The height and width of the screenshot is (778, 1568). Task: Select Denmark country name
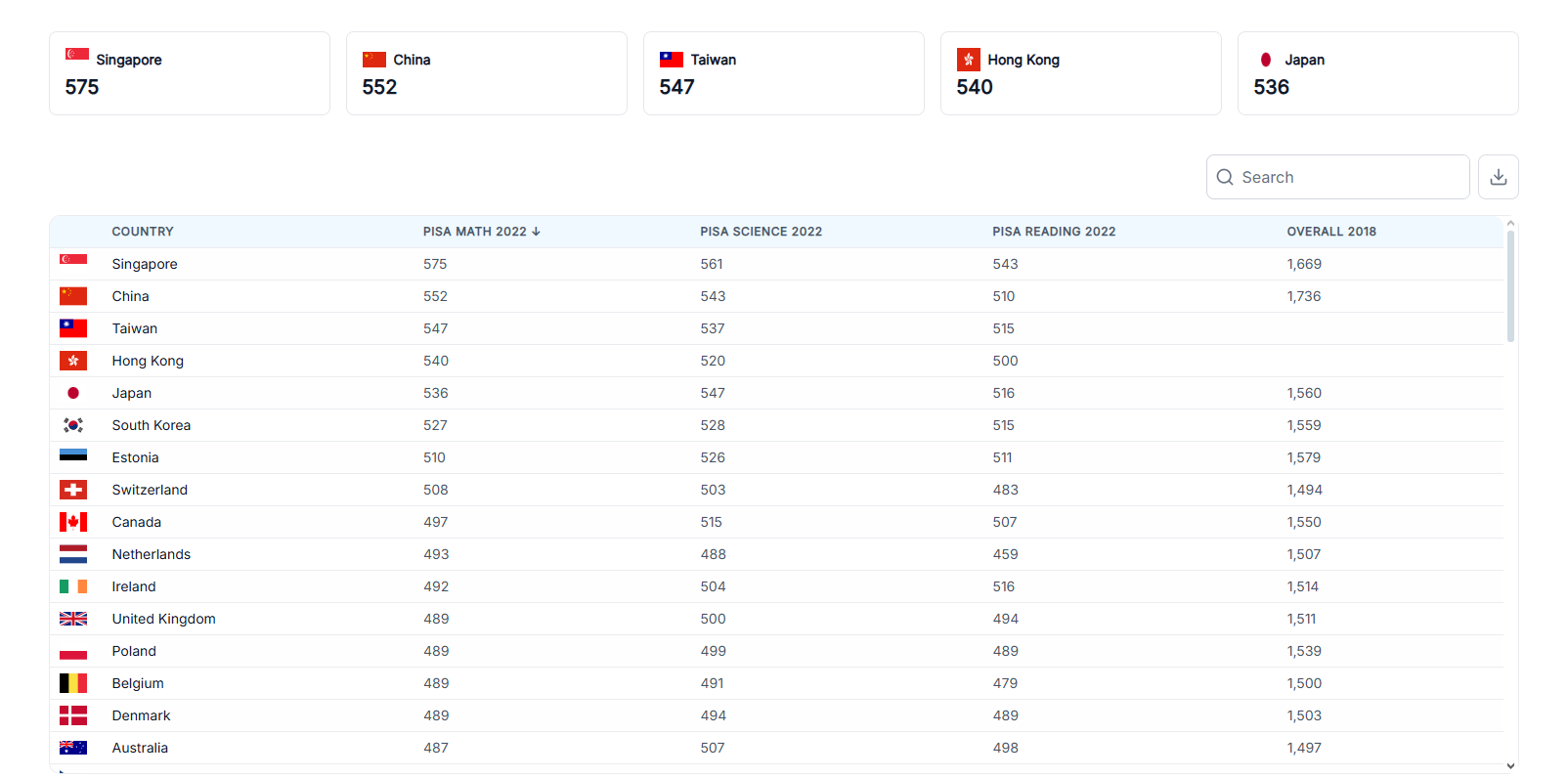pyautogui.click(x=141, y=715)
